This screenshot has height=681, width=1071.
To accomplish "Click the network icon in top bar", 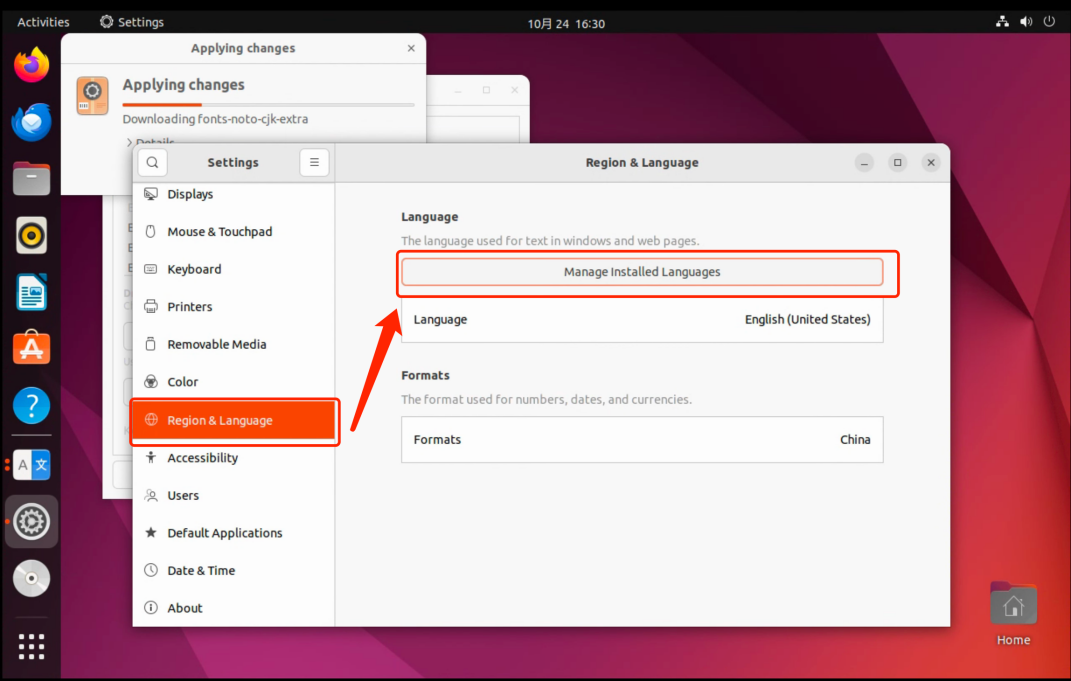I will tap(1002, 22).
